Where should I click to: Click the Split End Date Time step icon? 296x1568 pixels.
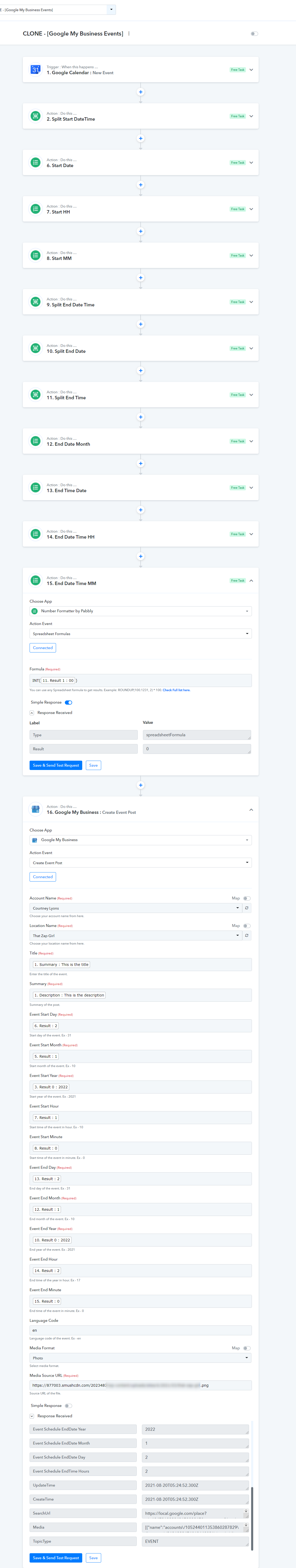tap(35, 302)
